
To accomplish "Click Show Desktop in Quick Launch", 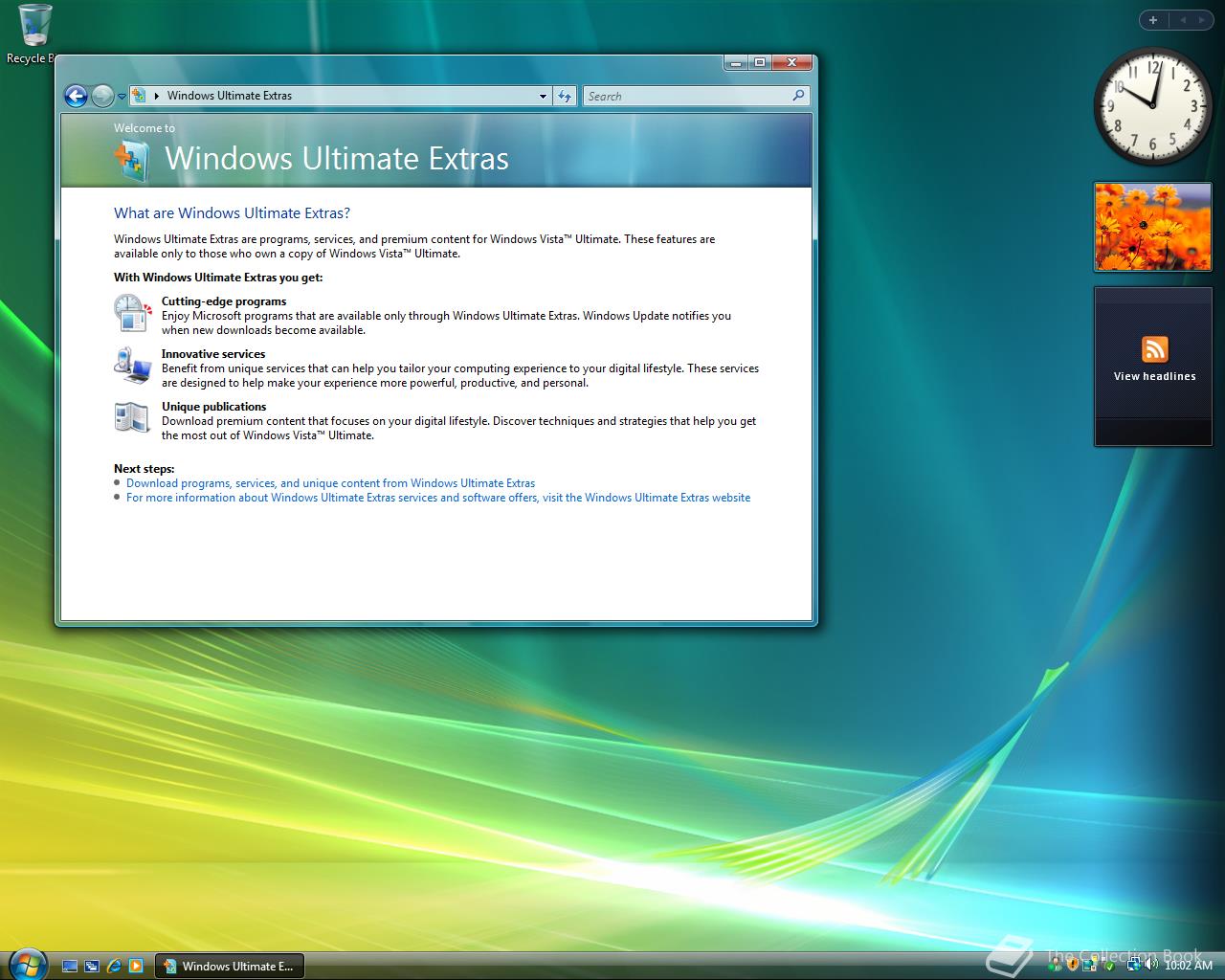I will pos(70,967).
